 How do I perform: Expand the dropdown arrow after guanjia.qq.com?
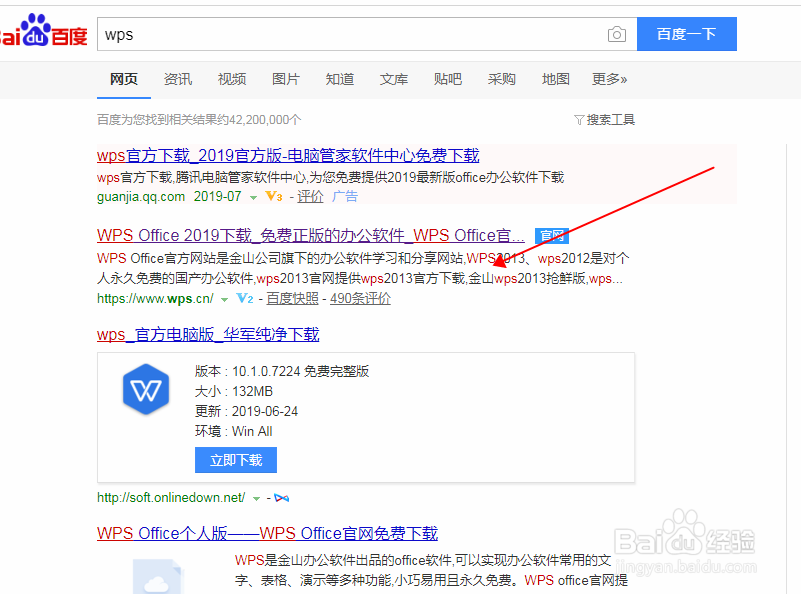click(253, 197)
